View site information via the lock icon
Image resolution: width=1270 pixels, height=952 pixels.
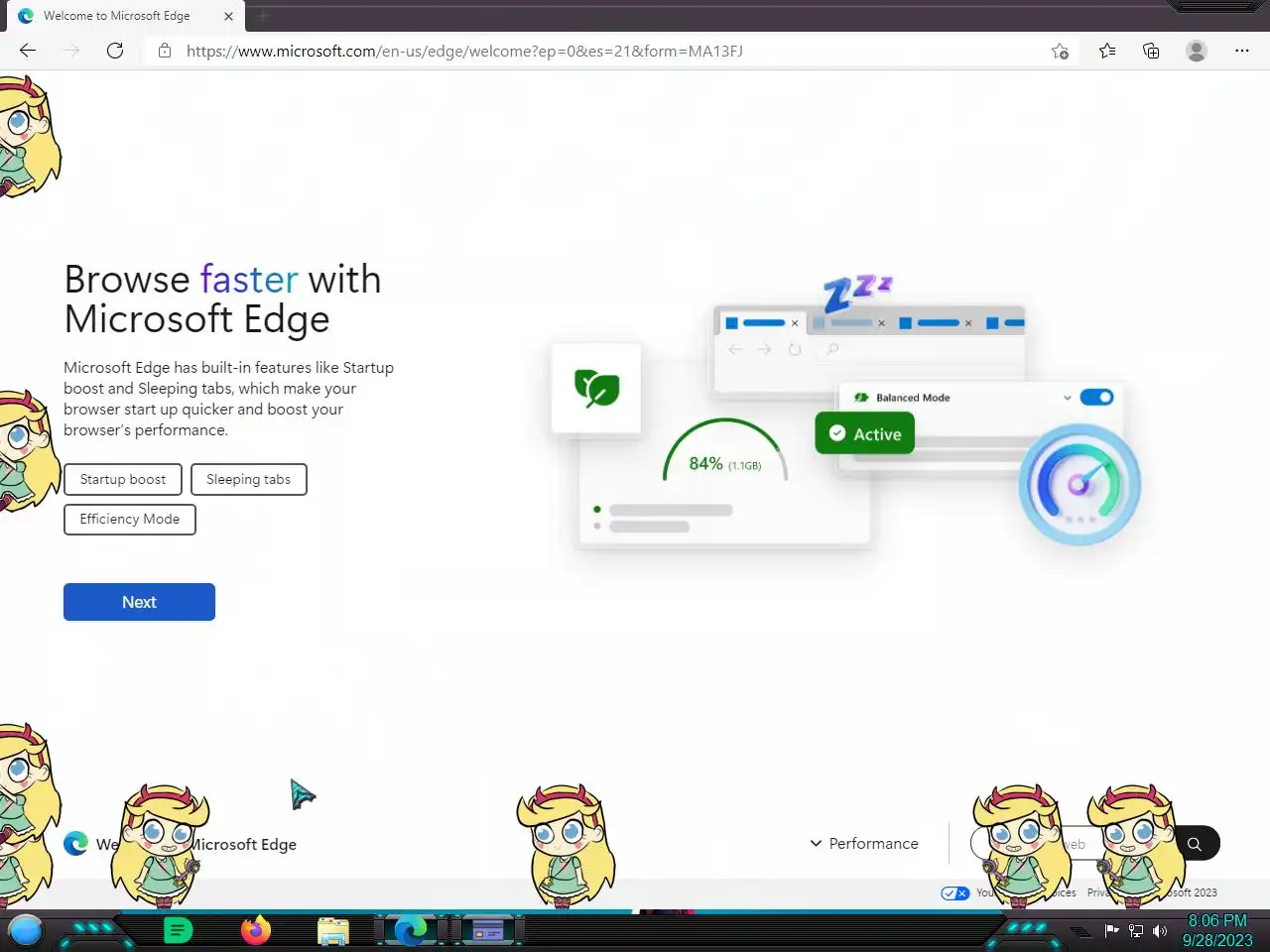(165, 51)
